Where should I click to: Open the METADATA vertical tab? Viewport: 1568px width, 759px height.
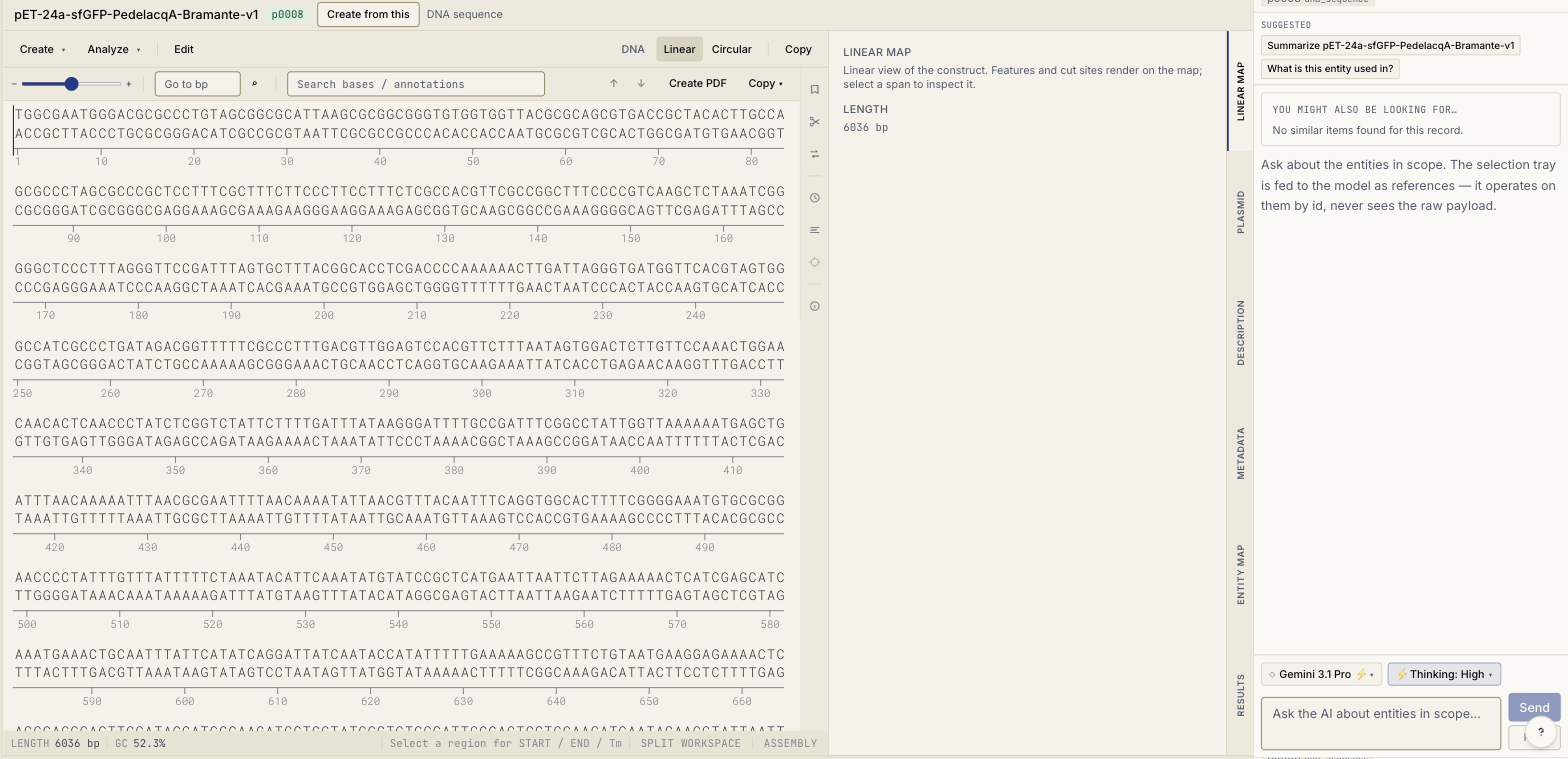(1241, 454)
